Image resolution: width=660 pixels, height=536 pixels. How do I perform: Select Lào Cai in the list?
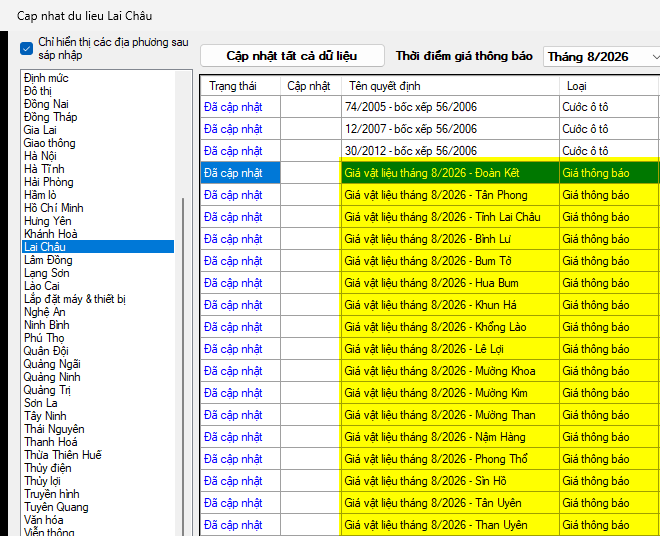tap(42, 286)
